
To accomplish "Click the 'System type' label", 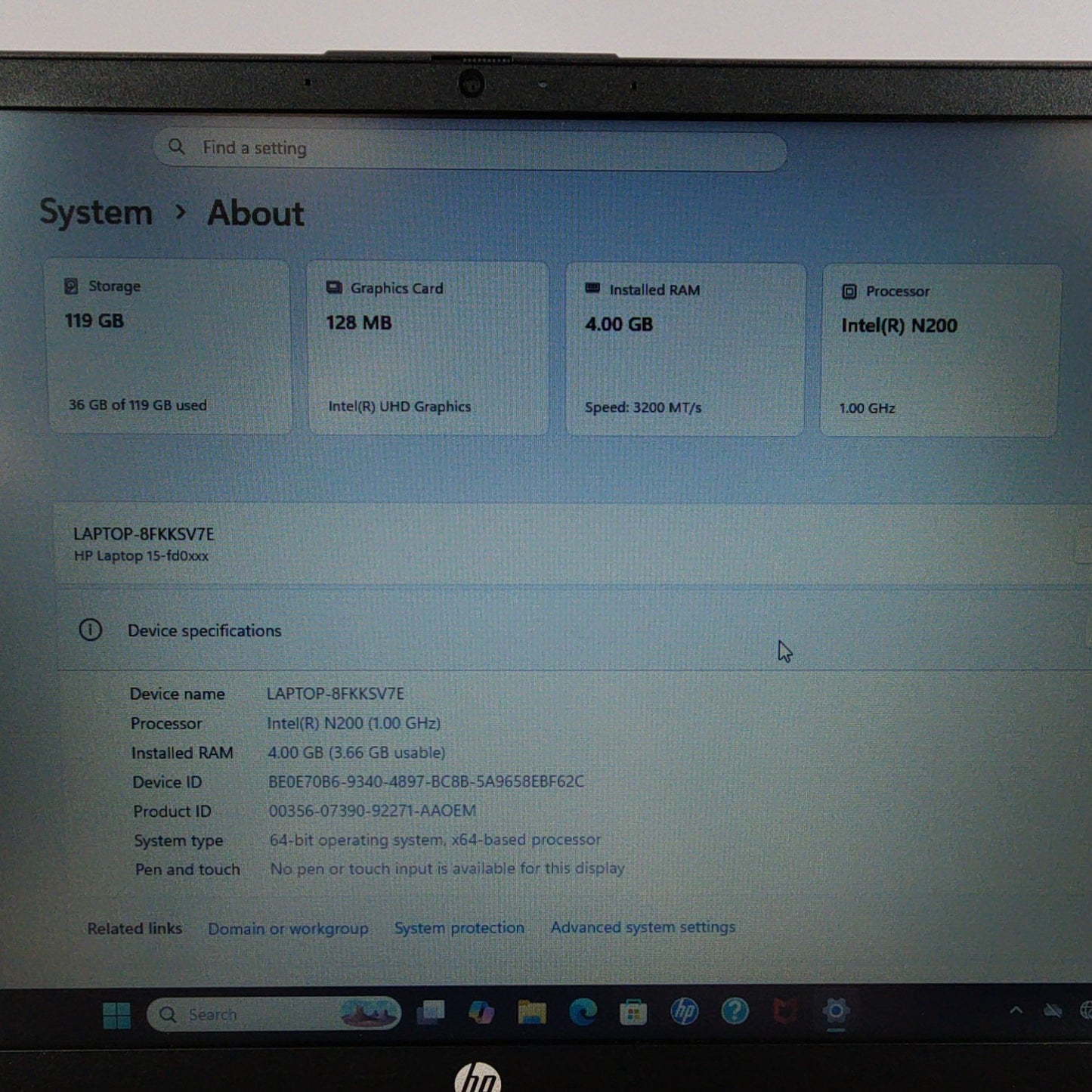I will tap(178, 840).
